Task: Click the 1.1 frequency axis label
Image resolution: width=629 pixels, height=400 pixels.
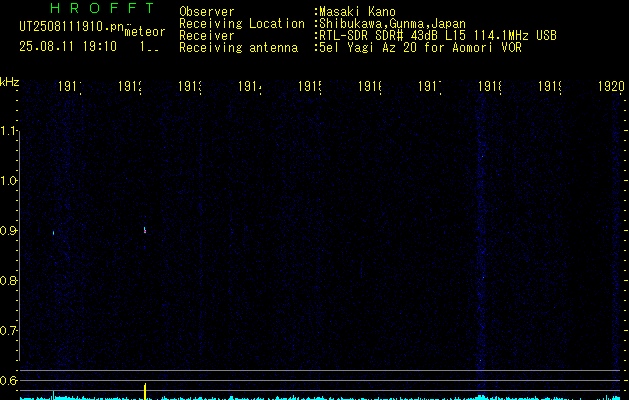Action: [10, 130]
